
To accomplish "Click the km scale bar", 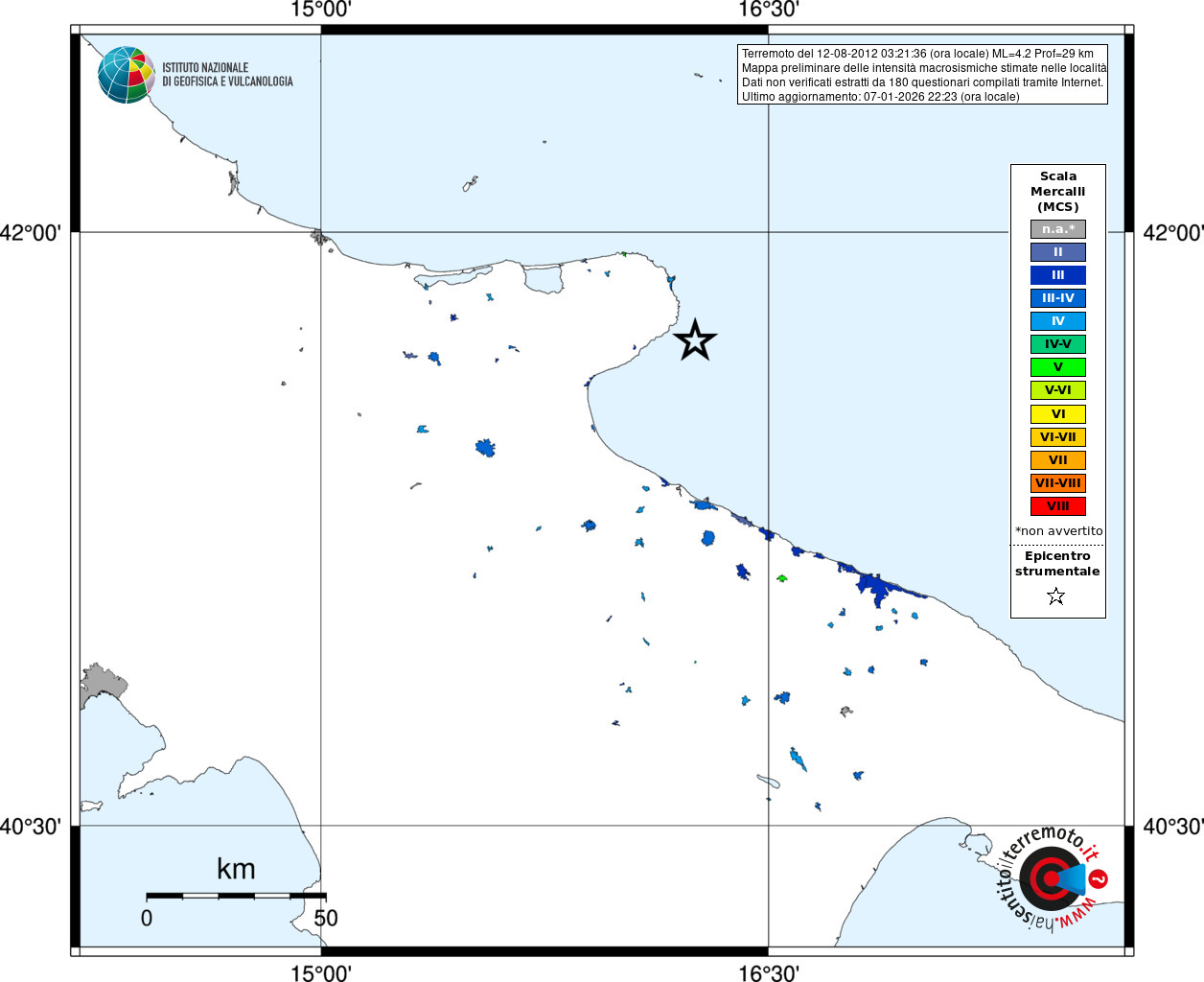I will pos(236,896).
